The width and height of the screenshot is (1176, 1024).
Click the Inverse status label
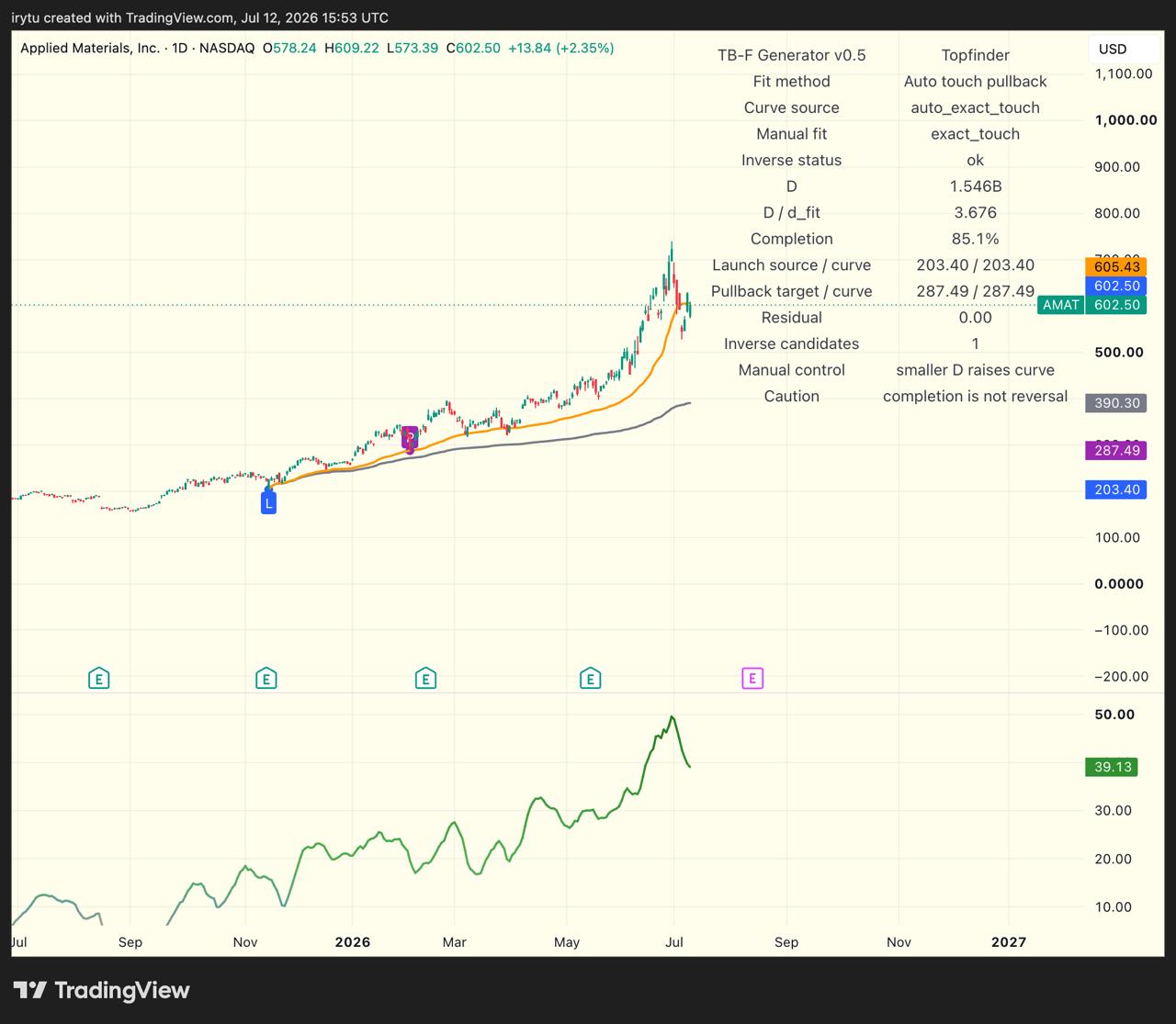point(791,160)
